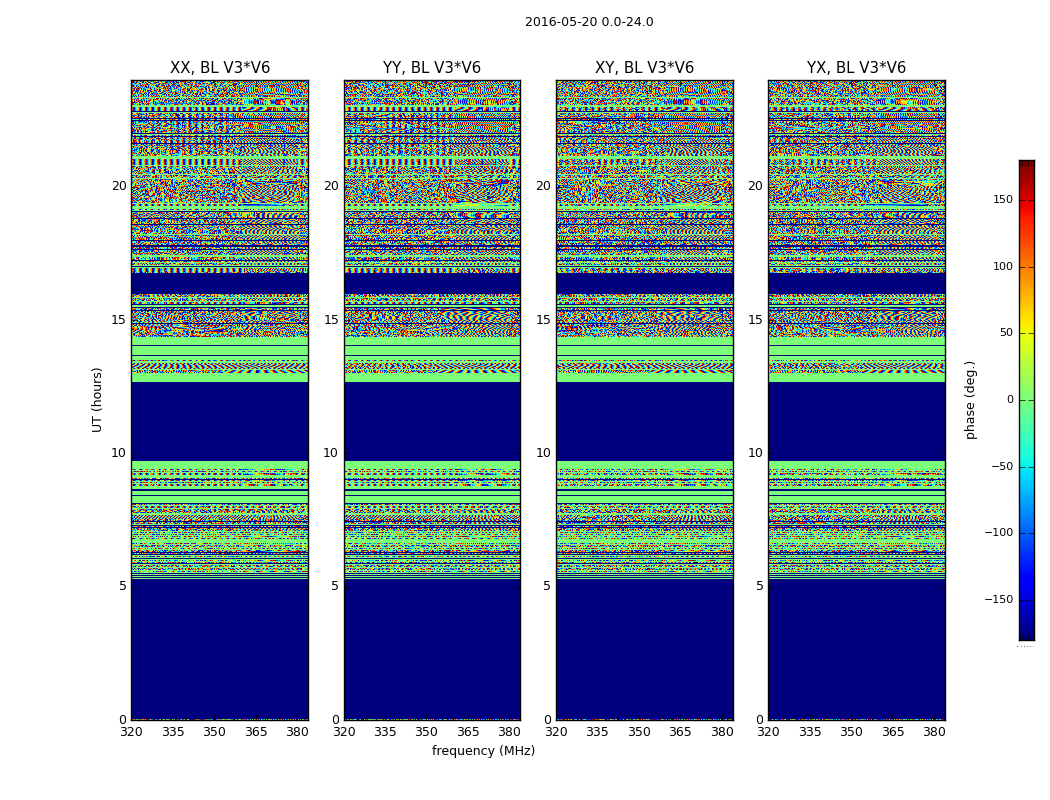Screen dimensions: 1050x800
Task: Click the XY, BL V3*V6 subplot title
Action: point(644,68)
